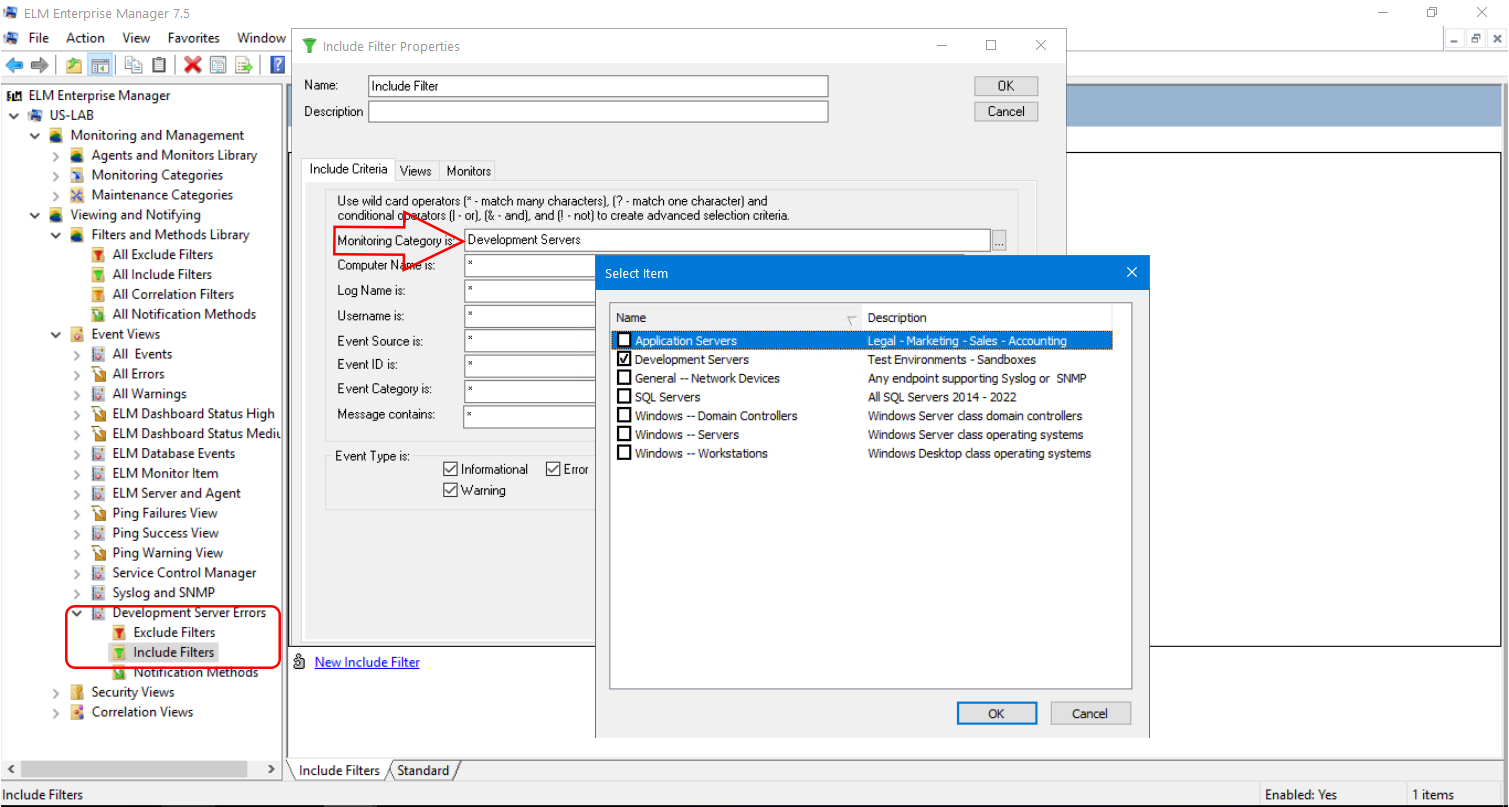
Task: Check the General -- Network Devices checkbox
Action: point(624,378)
